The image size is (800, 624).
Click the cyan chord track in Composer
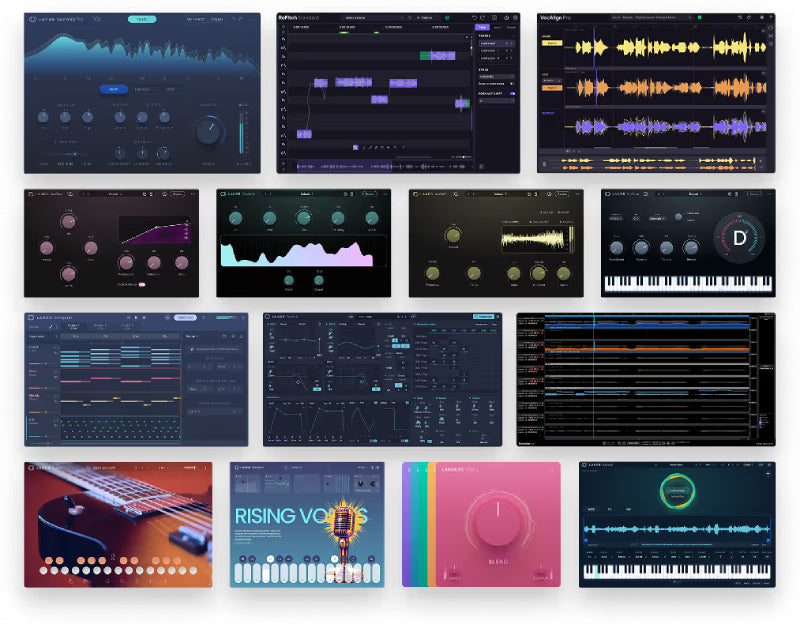tap(120, 357)
